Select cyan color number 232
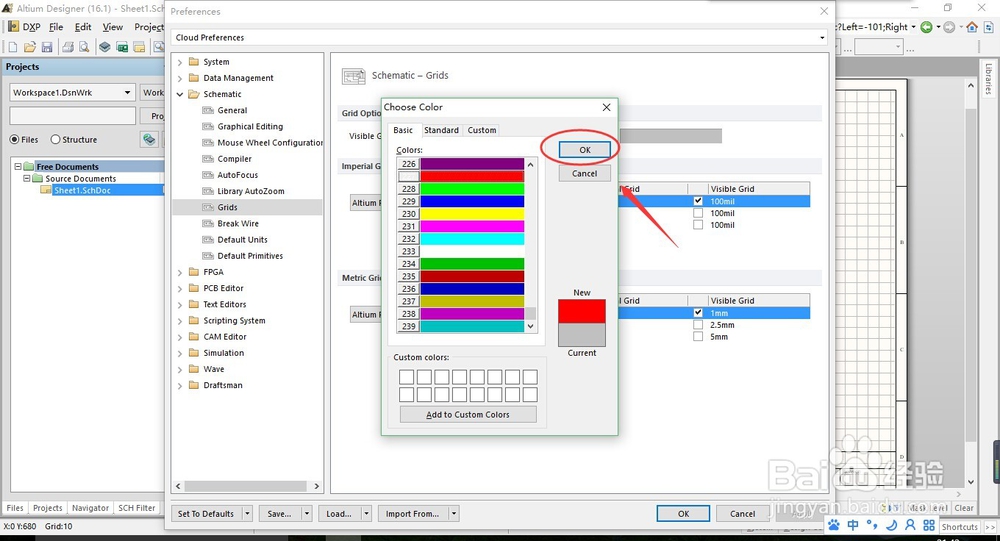1000x541 pixels. pyautogui.click(x=472, y=239)
